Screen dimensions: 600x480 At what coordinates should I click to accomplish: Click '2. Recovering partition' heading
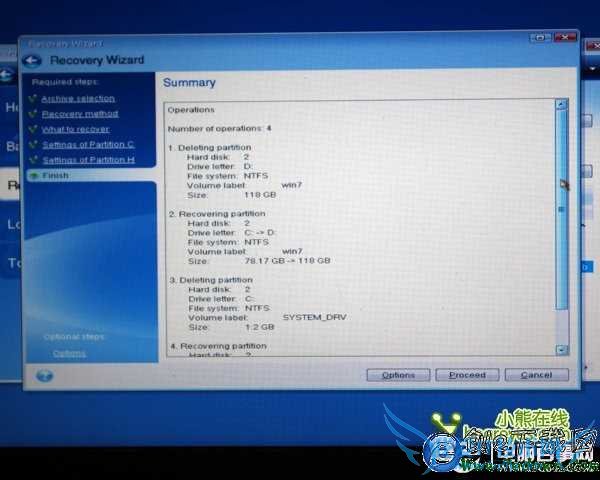point(217,214)
